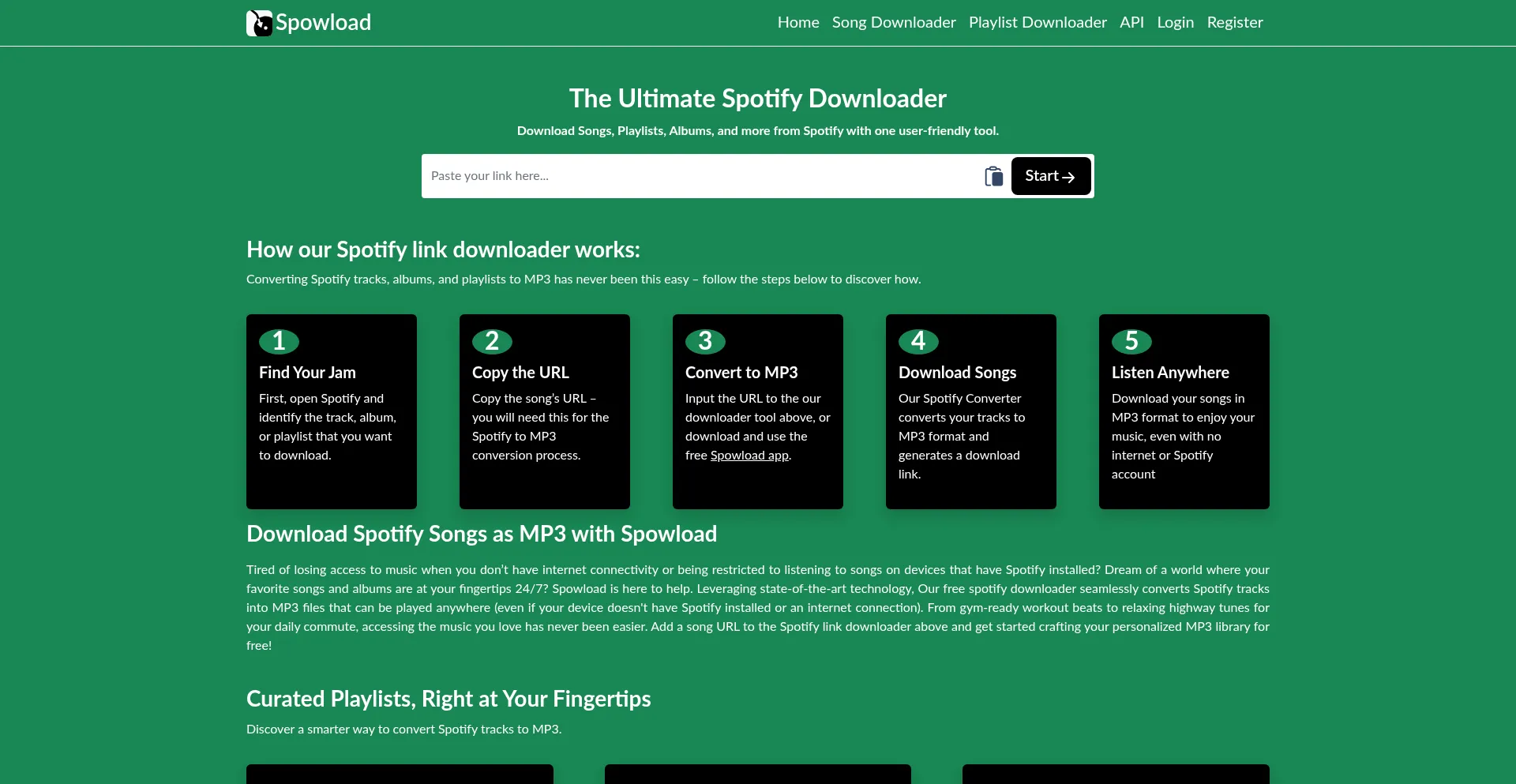Click Curated Playlists, Right at Your Fingertips heading
1516x784 pixels.
tap(448, 699)
